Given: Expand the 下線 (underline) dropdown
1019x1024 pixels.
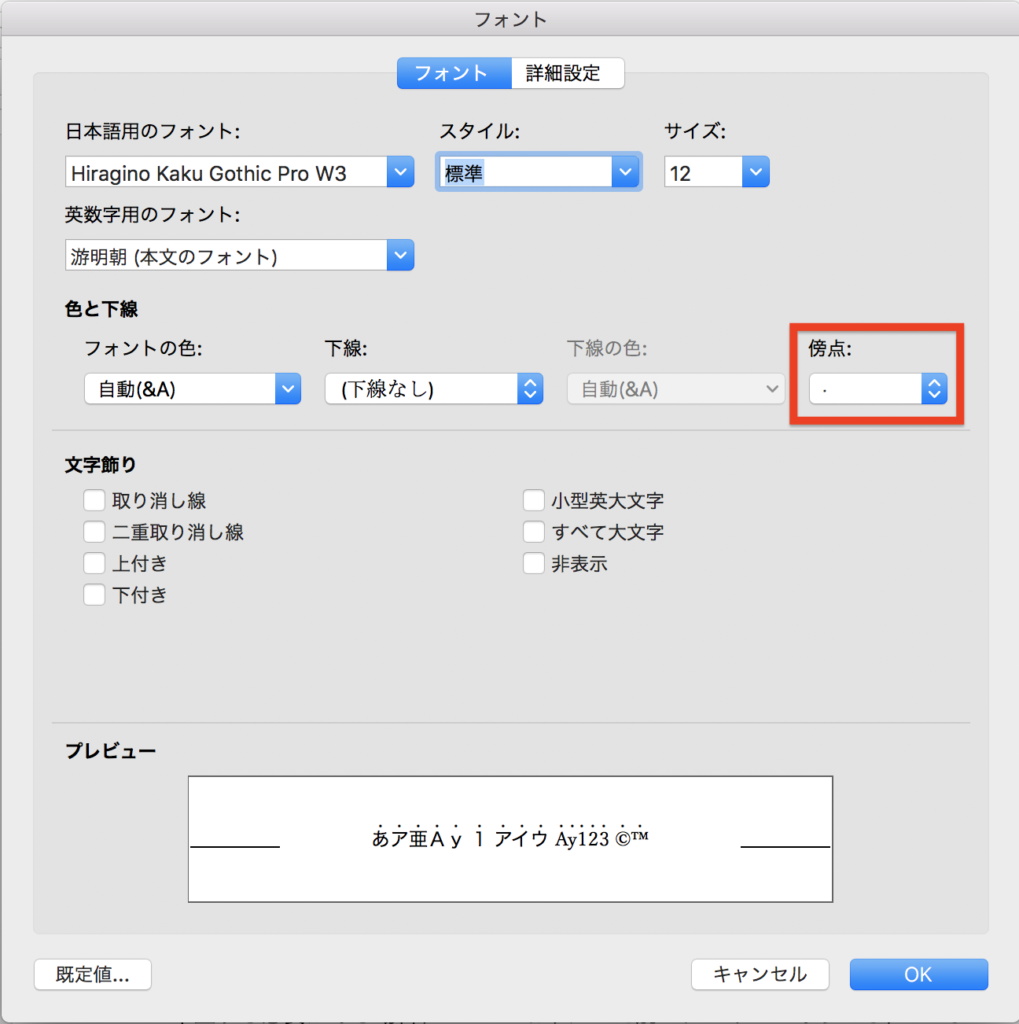Looking at the screenshot, I should tap(529, 388).
